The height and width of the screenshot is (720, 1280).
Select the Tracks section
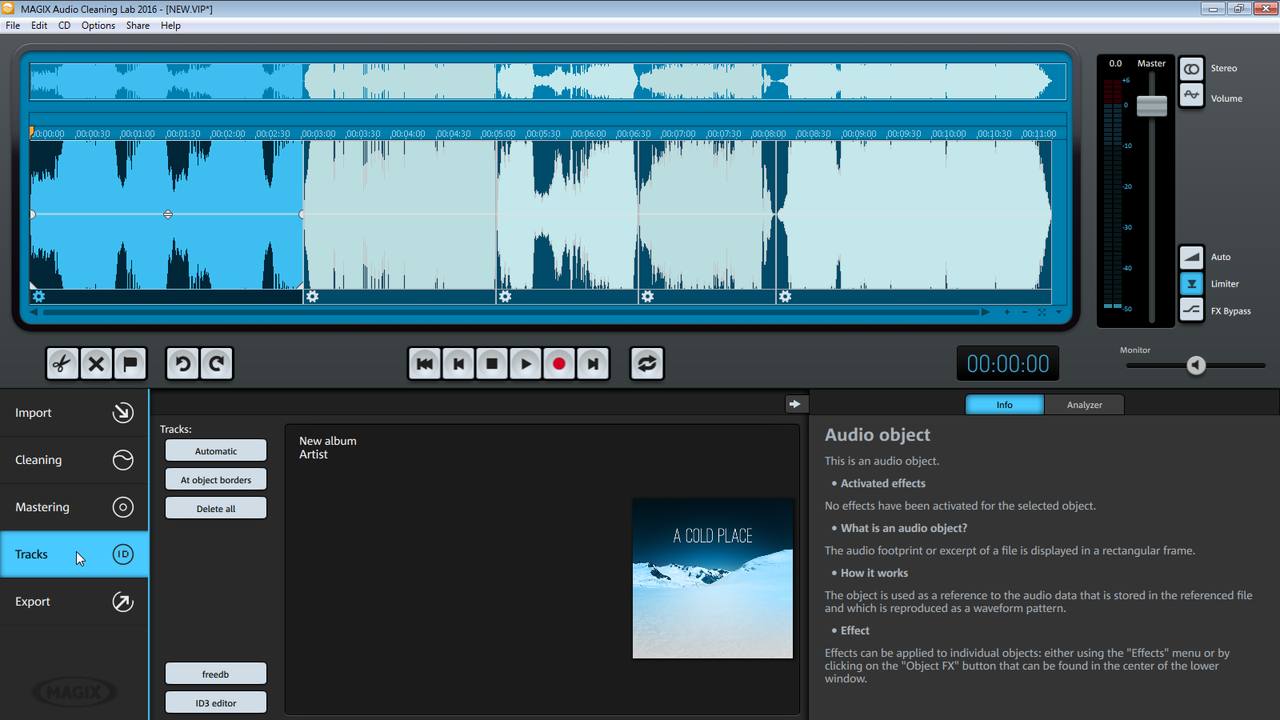coord(74,554)
